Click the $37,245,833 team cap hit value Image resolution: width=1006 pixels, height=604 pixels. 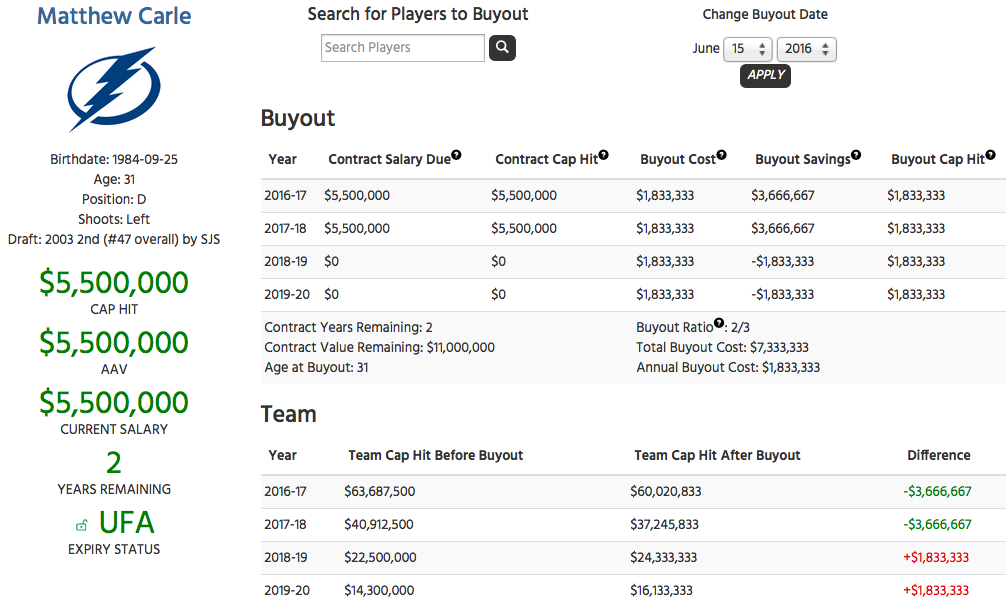(665, 524)
